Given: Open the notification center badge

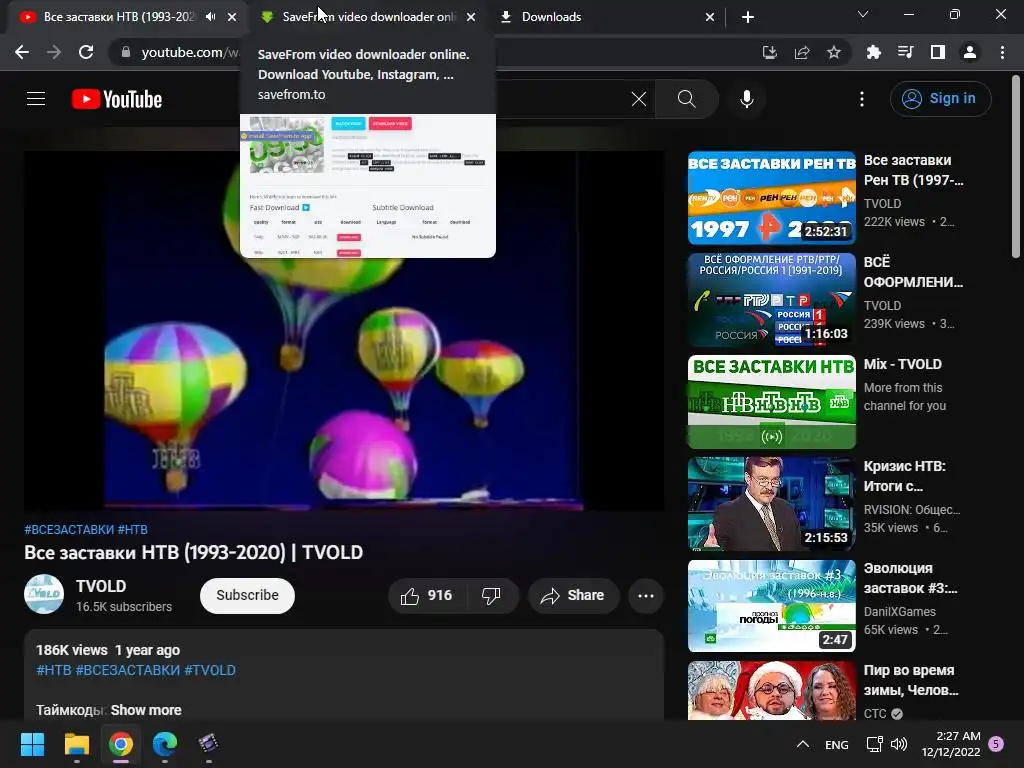Looking at the screenshot, I should click(996, 744).
